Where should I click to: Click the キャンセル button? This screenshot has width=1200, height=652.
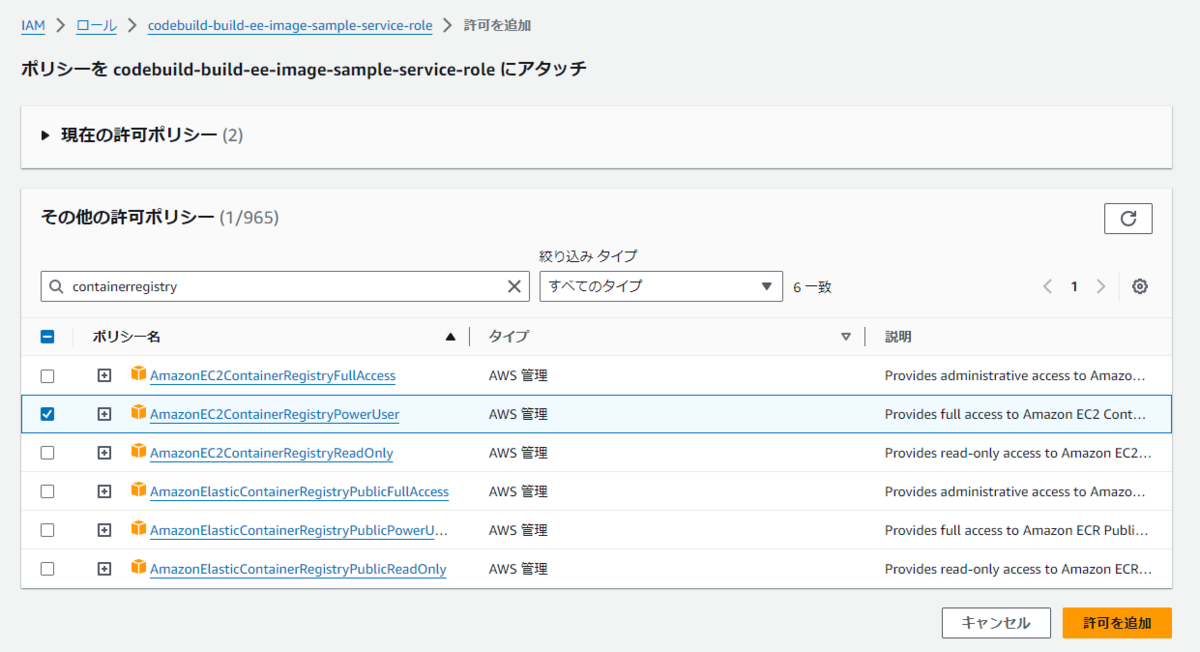click(x=996, y=622)
